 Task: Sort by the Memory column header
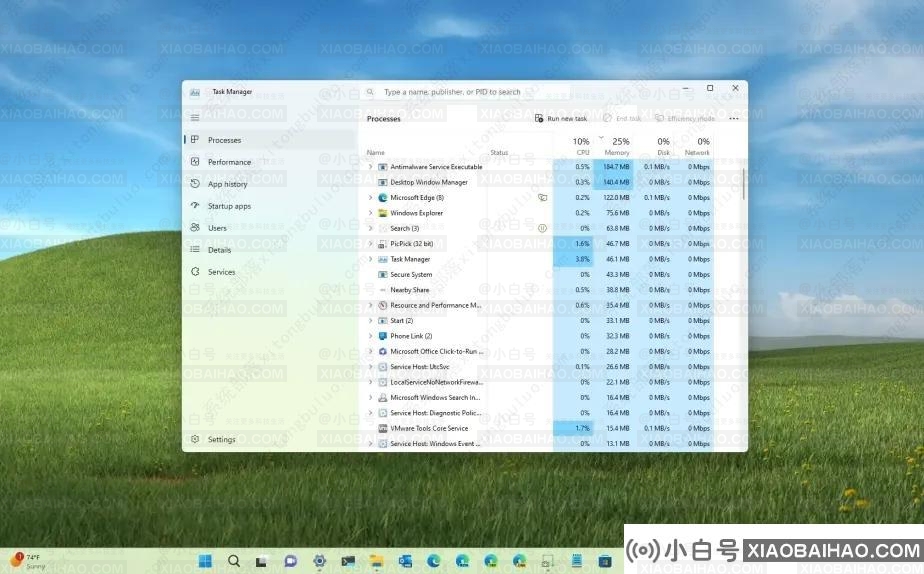[616, 146]
